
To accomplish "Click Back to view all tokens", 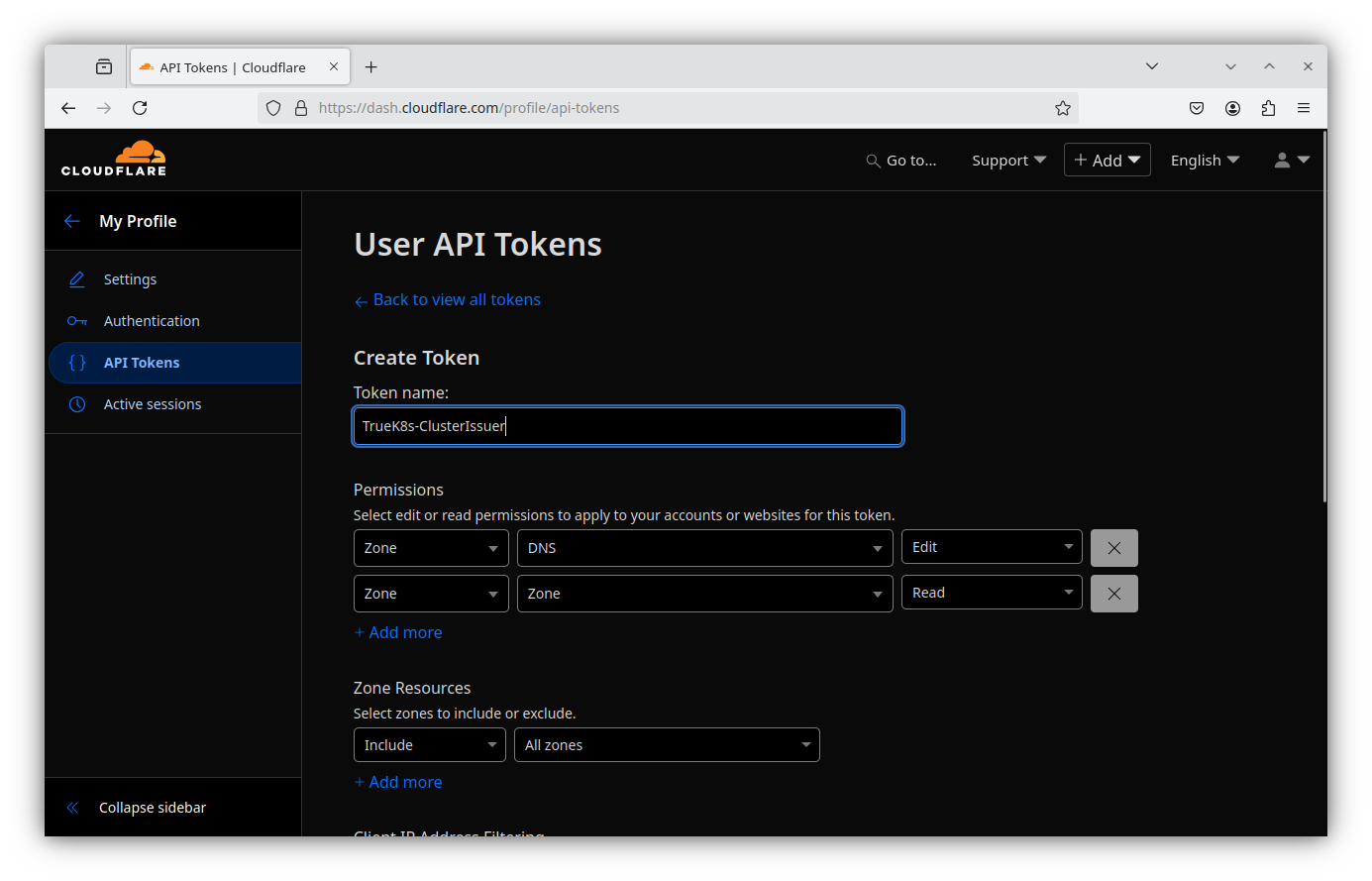I will [x=456, y=299].
